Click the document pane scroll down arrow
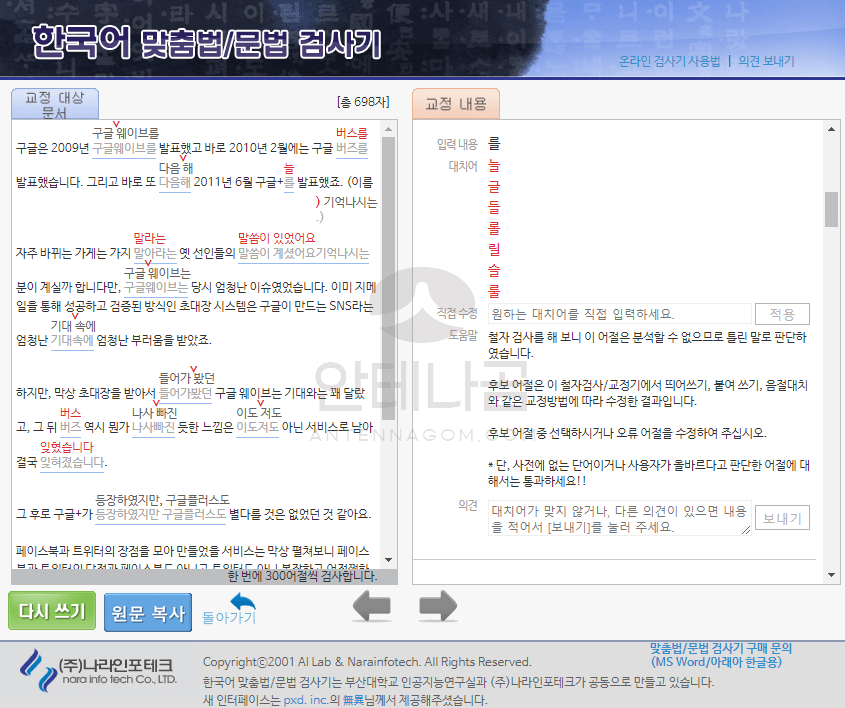This screenshot has height=708, width=845. point(389,560)
